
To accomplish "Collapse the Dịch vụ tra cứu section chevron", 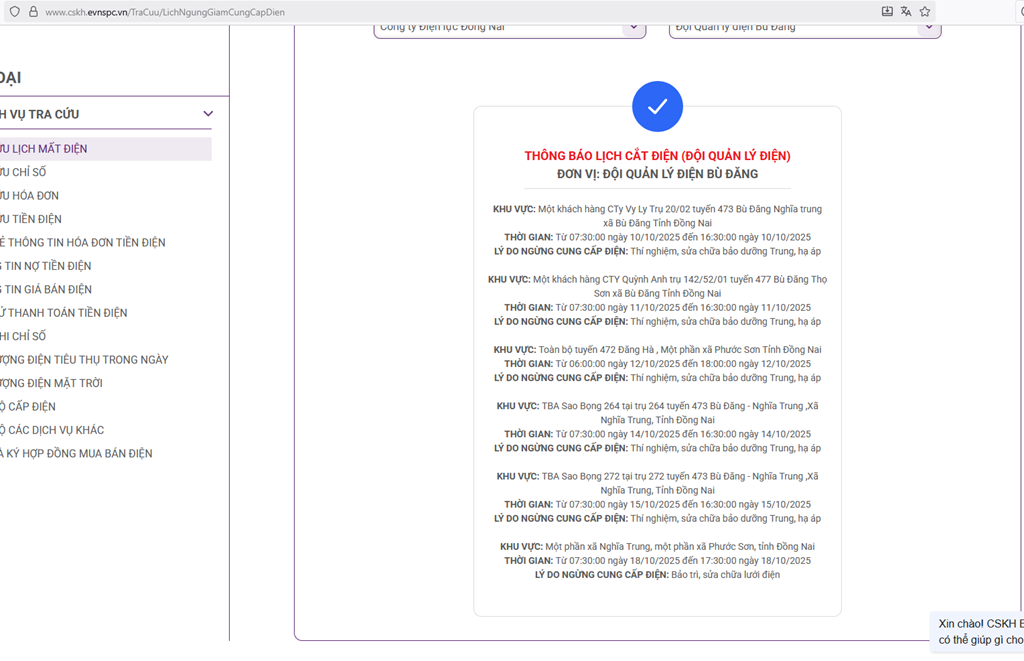I will coord(208,114).
